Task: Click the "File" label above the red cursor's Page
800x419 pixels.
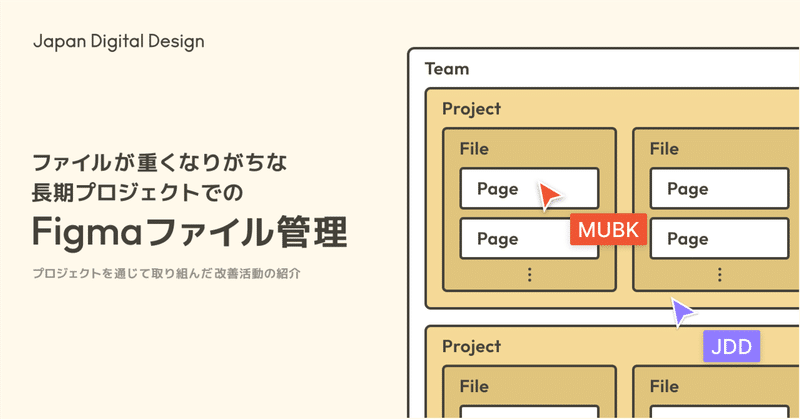Action: click(x=474, y=149)
